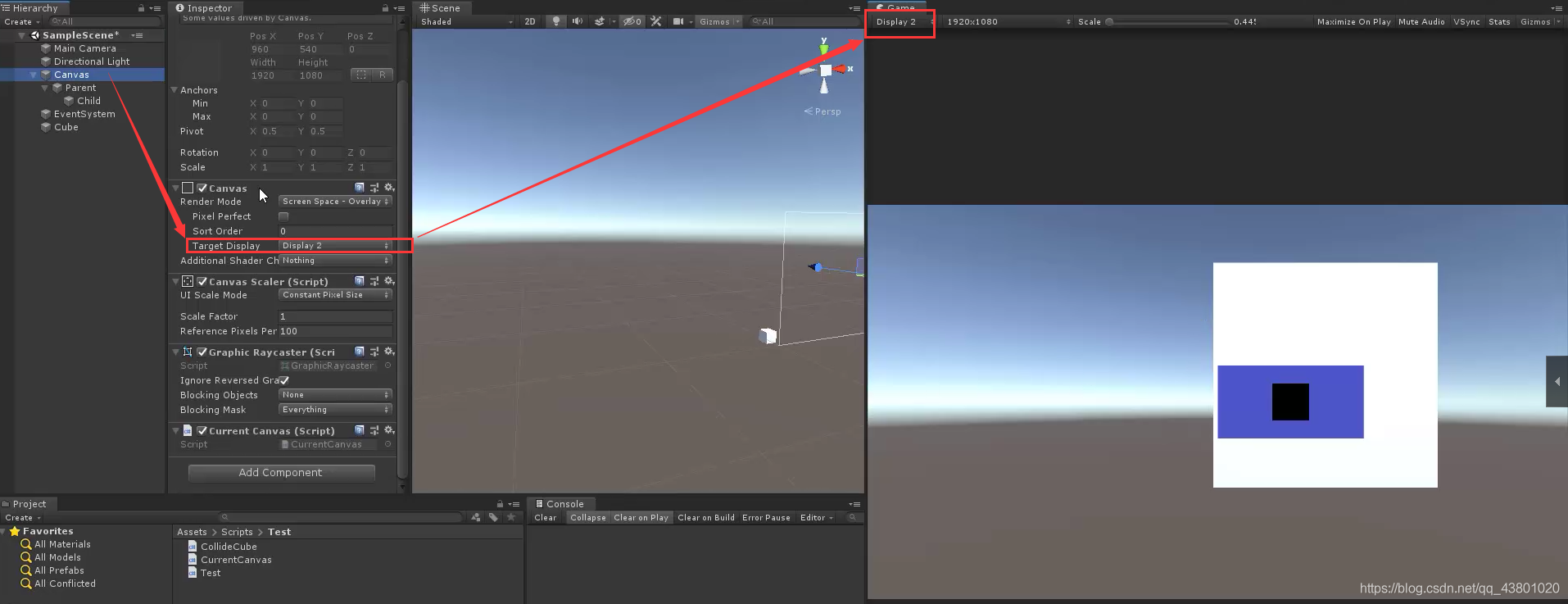Open Shaded draw mode dropdown

[466, 21]
